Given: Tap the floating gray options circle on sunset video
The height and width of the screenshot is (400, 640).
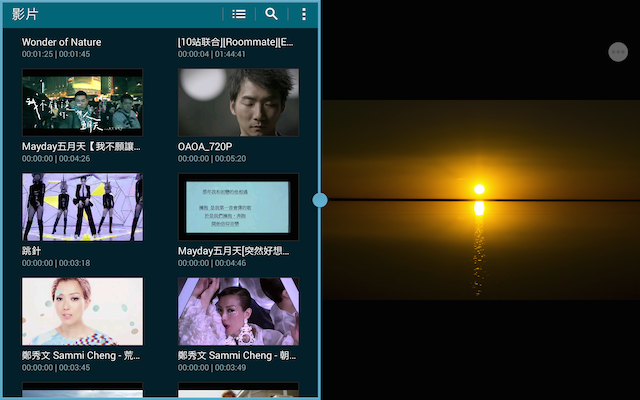Looking at the screenshot, I should tap(618, 52).
